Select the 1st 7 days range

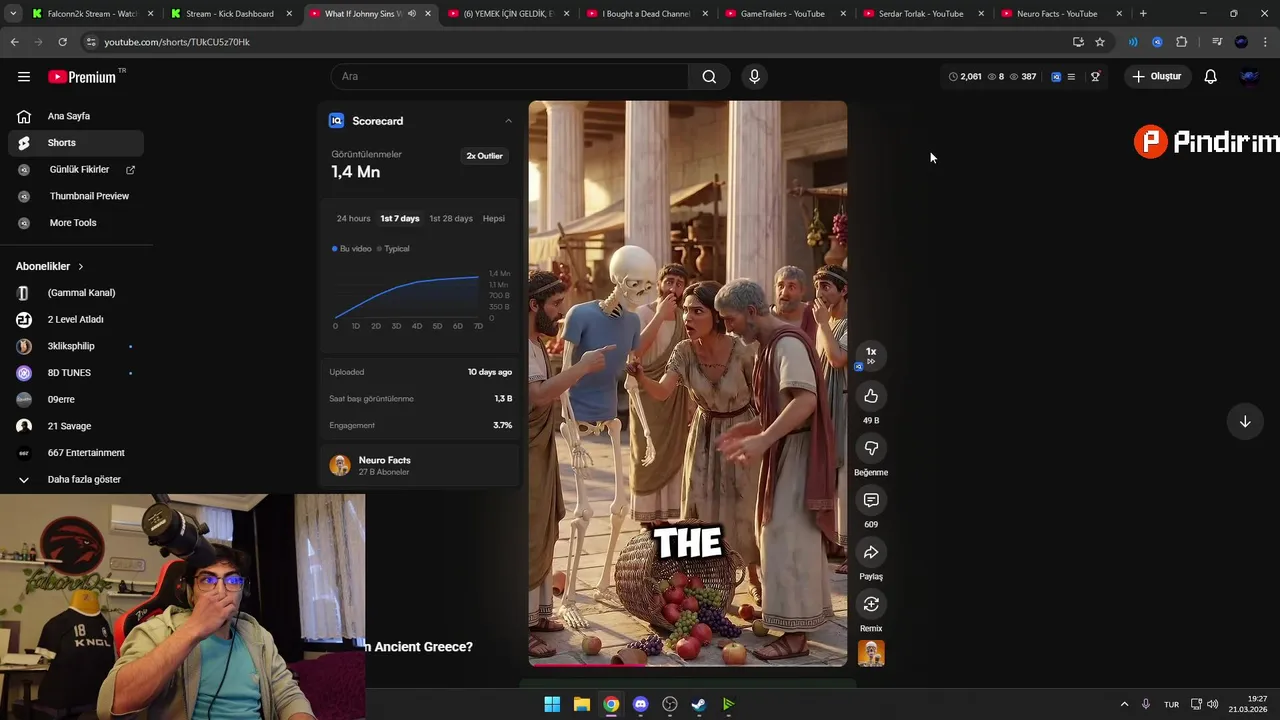click(400, 218)
